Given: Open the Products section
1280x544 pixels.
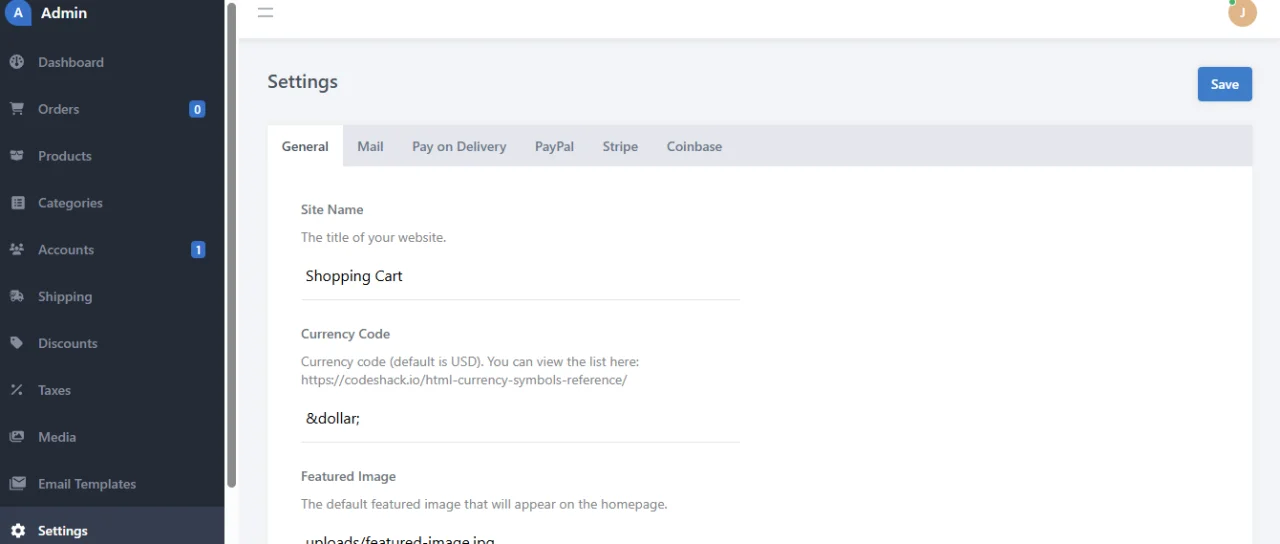Looking at the screenshot, I should 112,156.
